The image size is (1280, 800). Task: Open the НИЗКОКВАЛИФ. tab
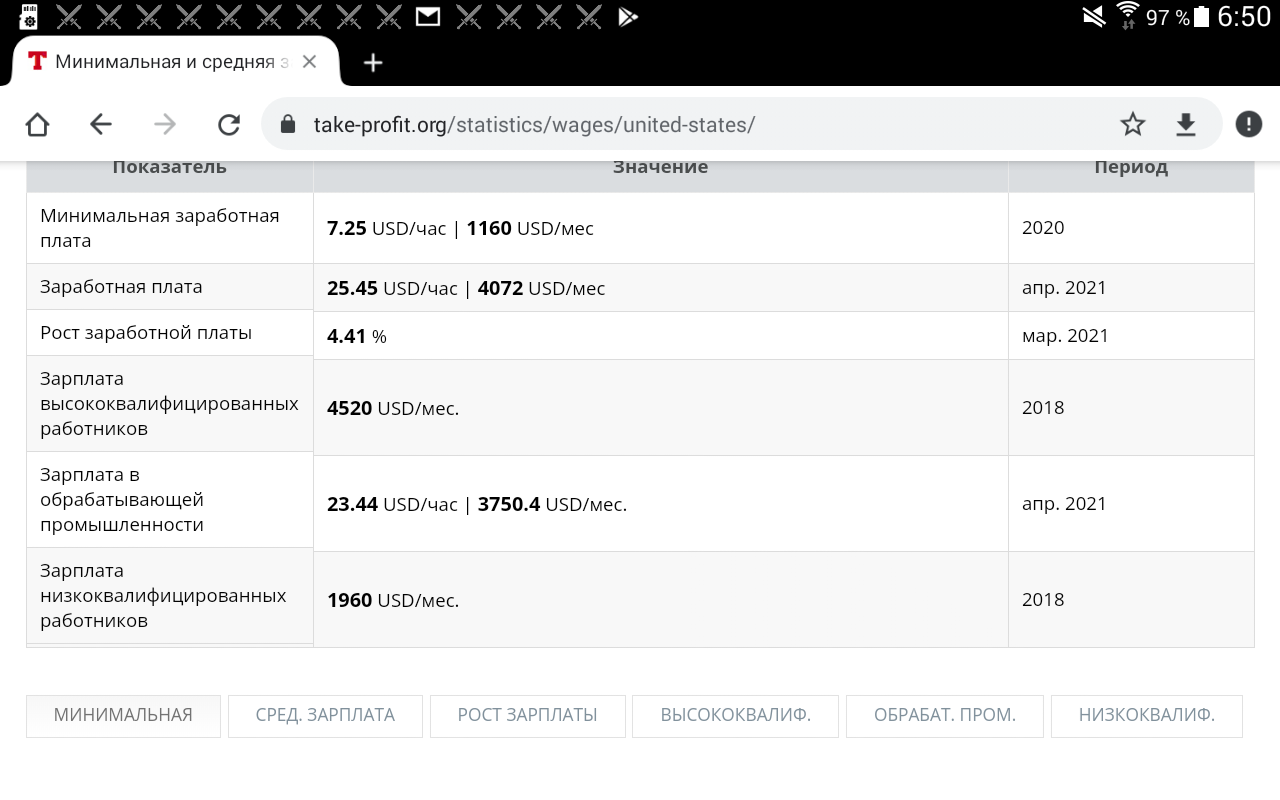[x=1146, y=715]
